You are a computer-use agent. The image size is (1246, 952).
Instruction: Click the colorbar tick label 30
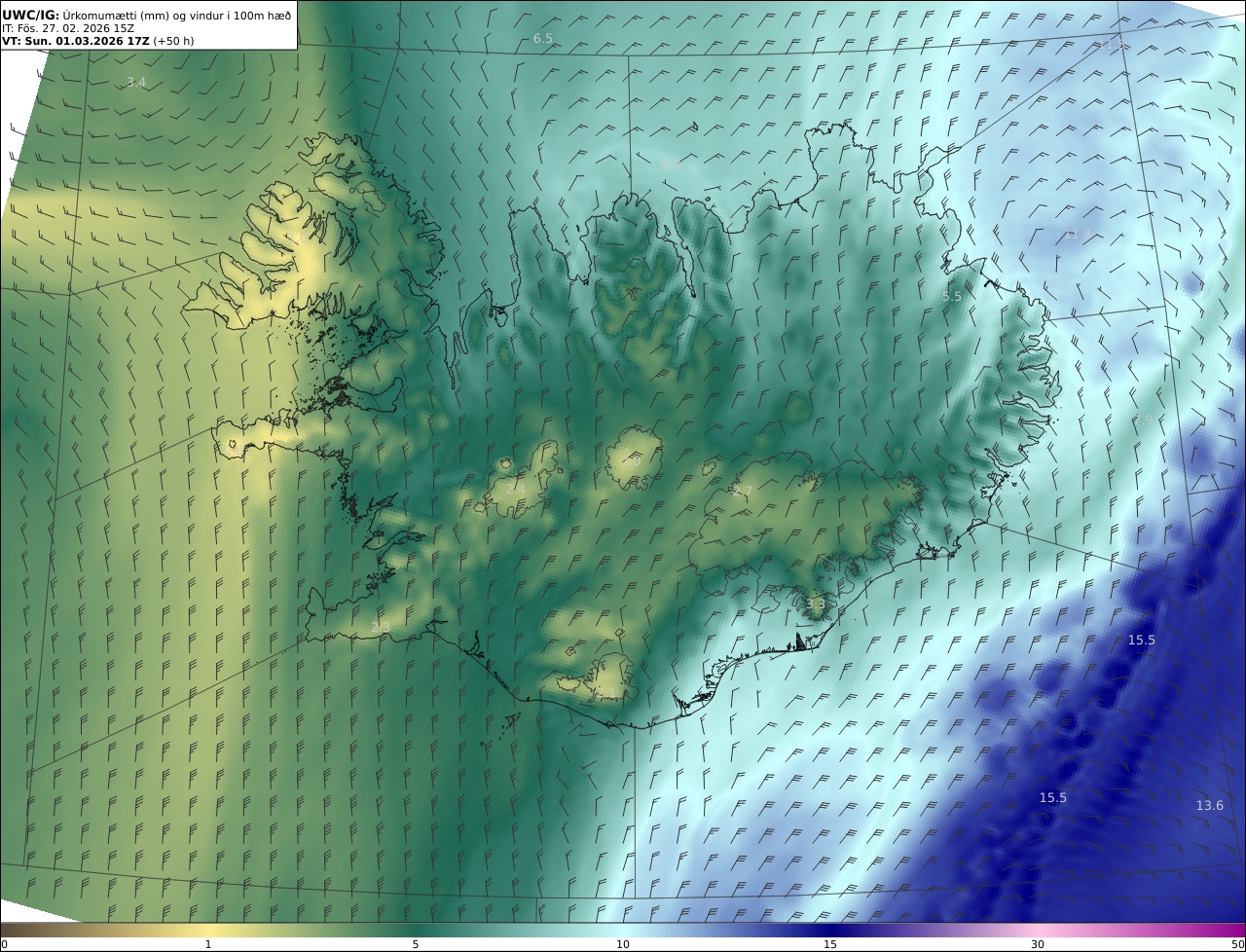[x=1038, y=944]
